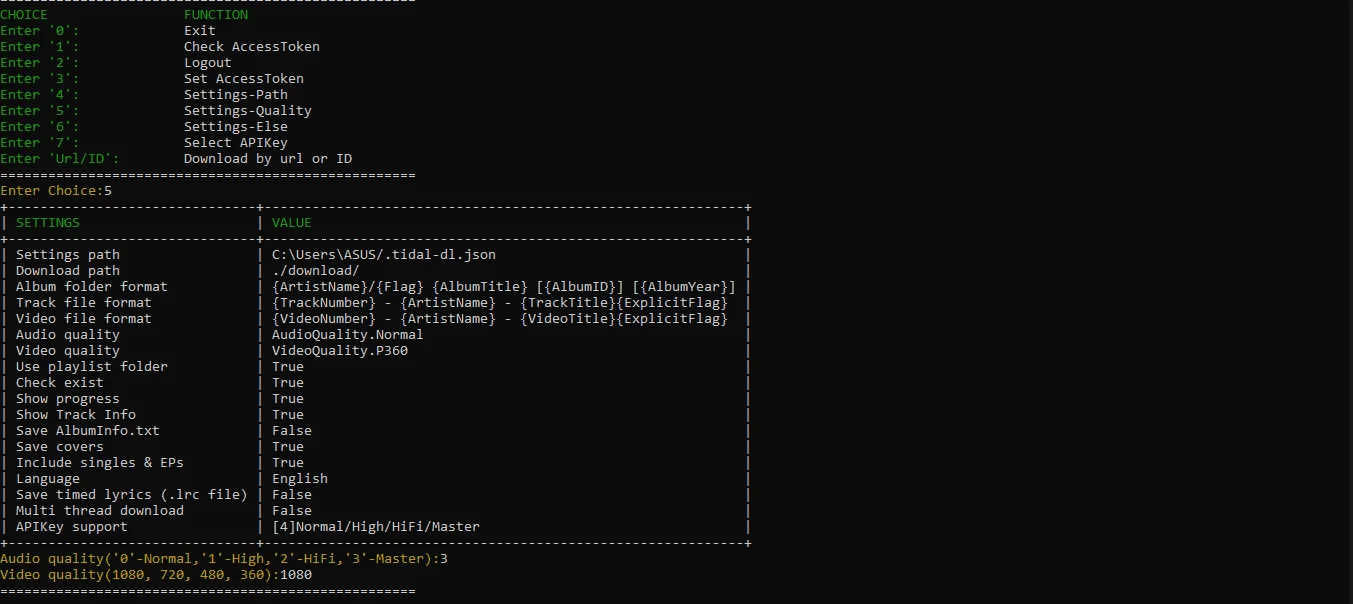
Task: Click the 'Video quality' row label
Action: click(68, 351)
